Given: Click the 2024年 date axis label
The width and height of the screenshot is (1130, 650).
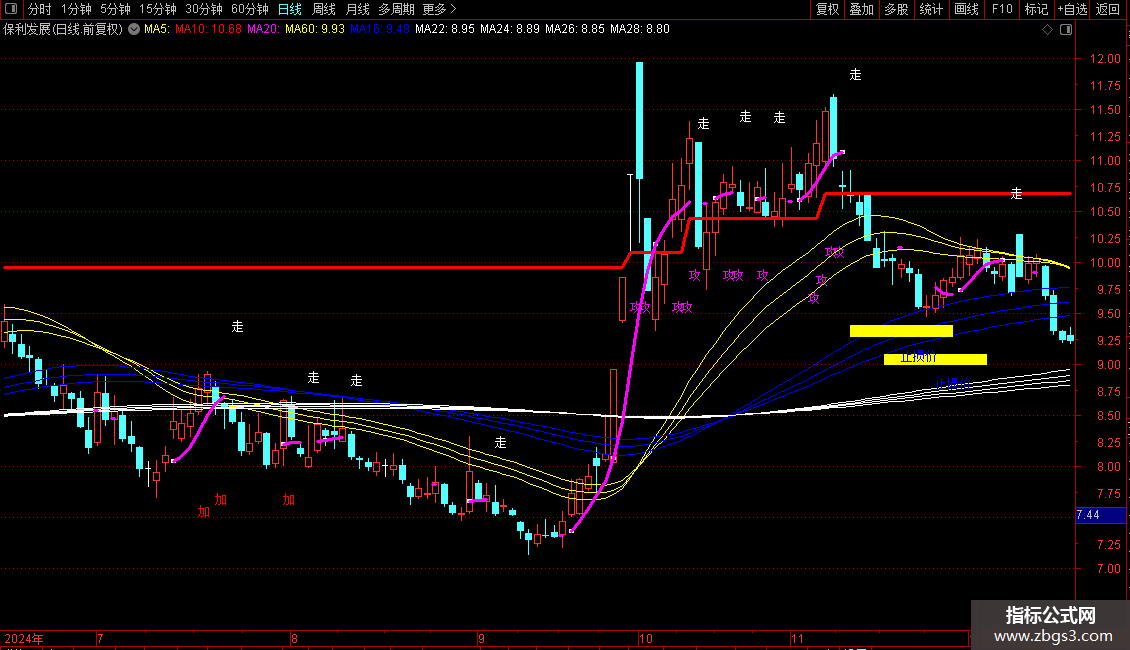Looking at the screenshot, I should [x=24, y=638].
